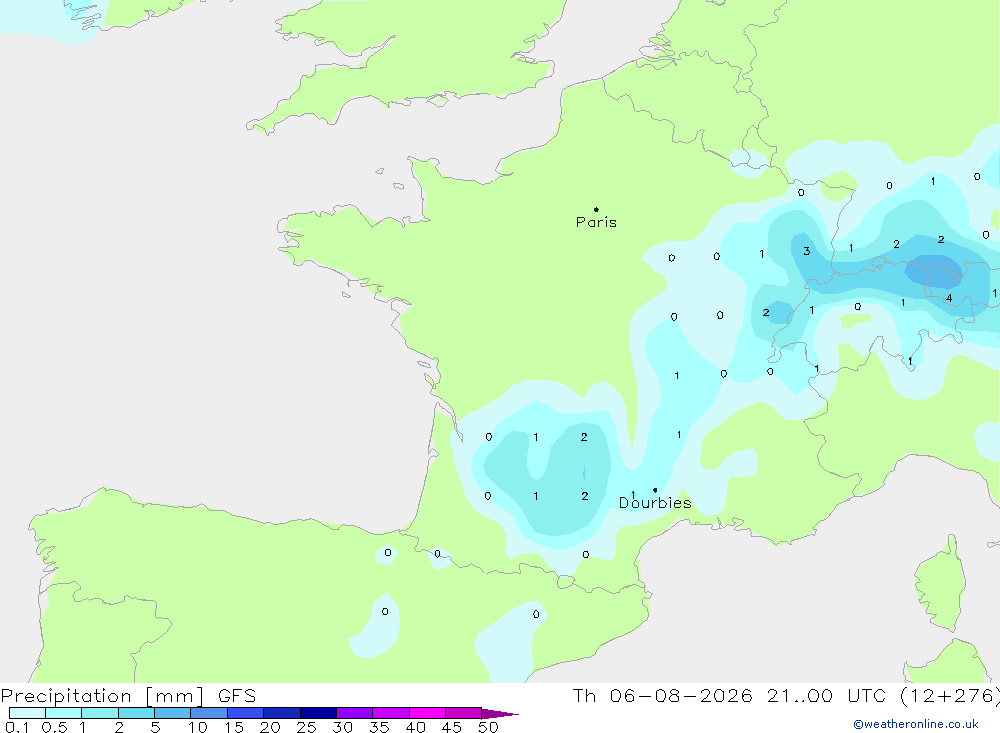
Task: Click the 25–30 mm navy legend swatch
Action: click(x=318, y=713)
